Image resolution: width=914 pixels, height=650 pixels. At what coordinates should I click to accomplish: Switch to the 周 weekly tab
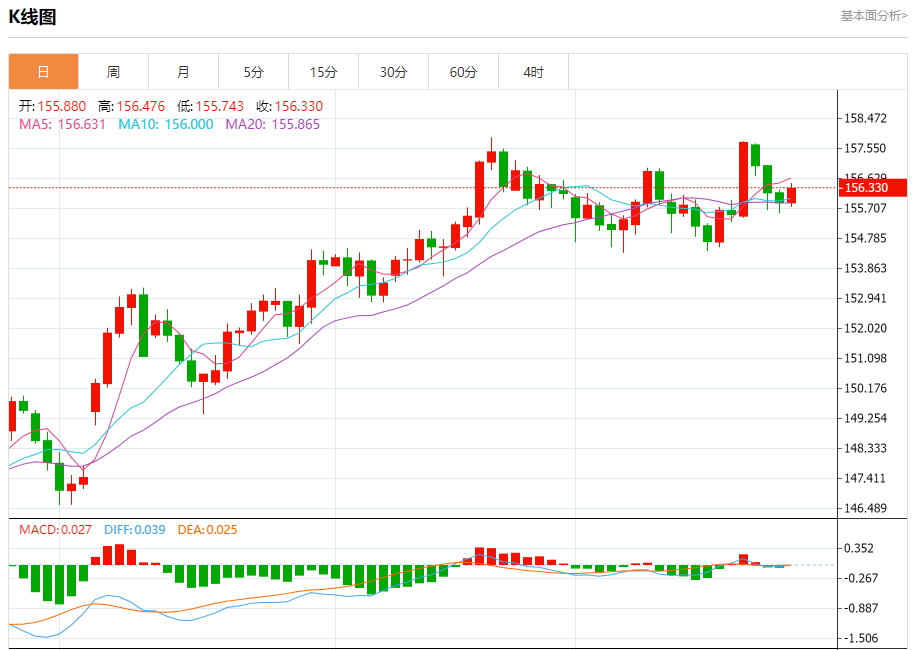(113, 72)
